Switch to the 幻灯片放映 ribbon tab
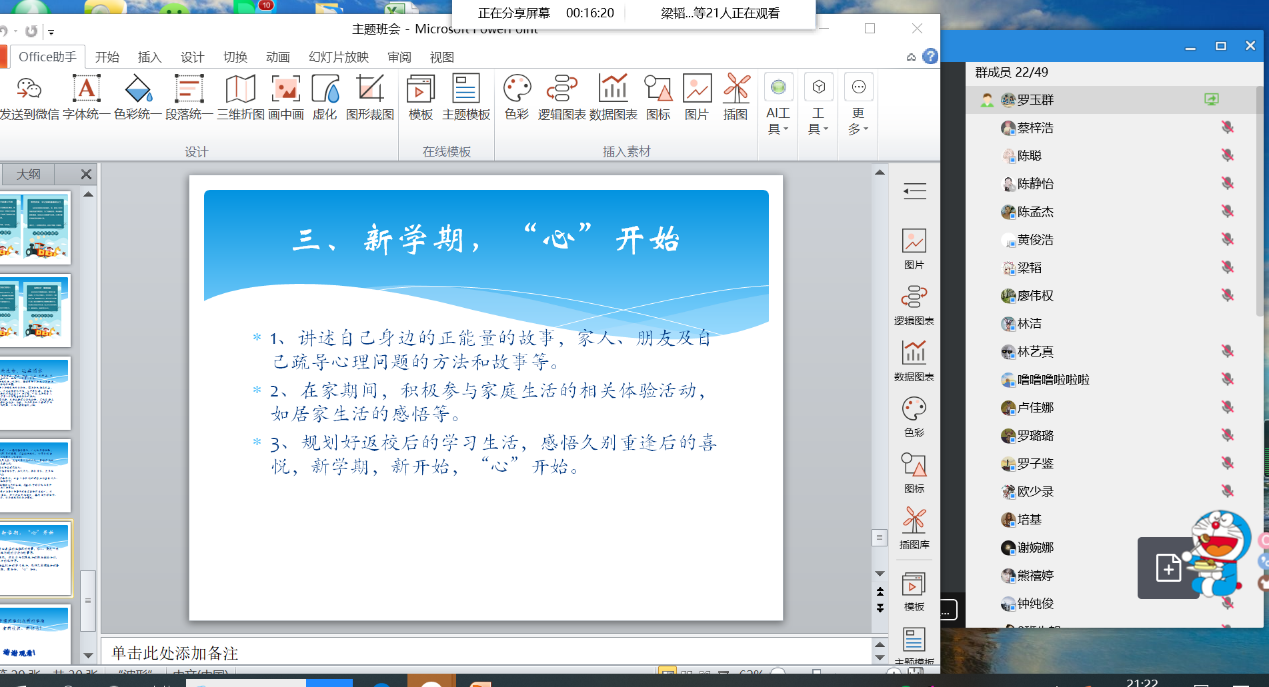 (x=339, y=57)
